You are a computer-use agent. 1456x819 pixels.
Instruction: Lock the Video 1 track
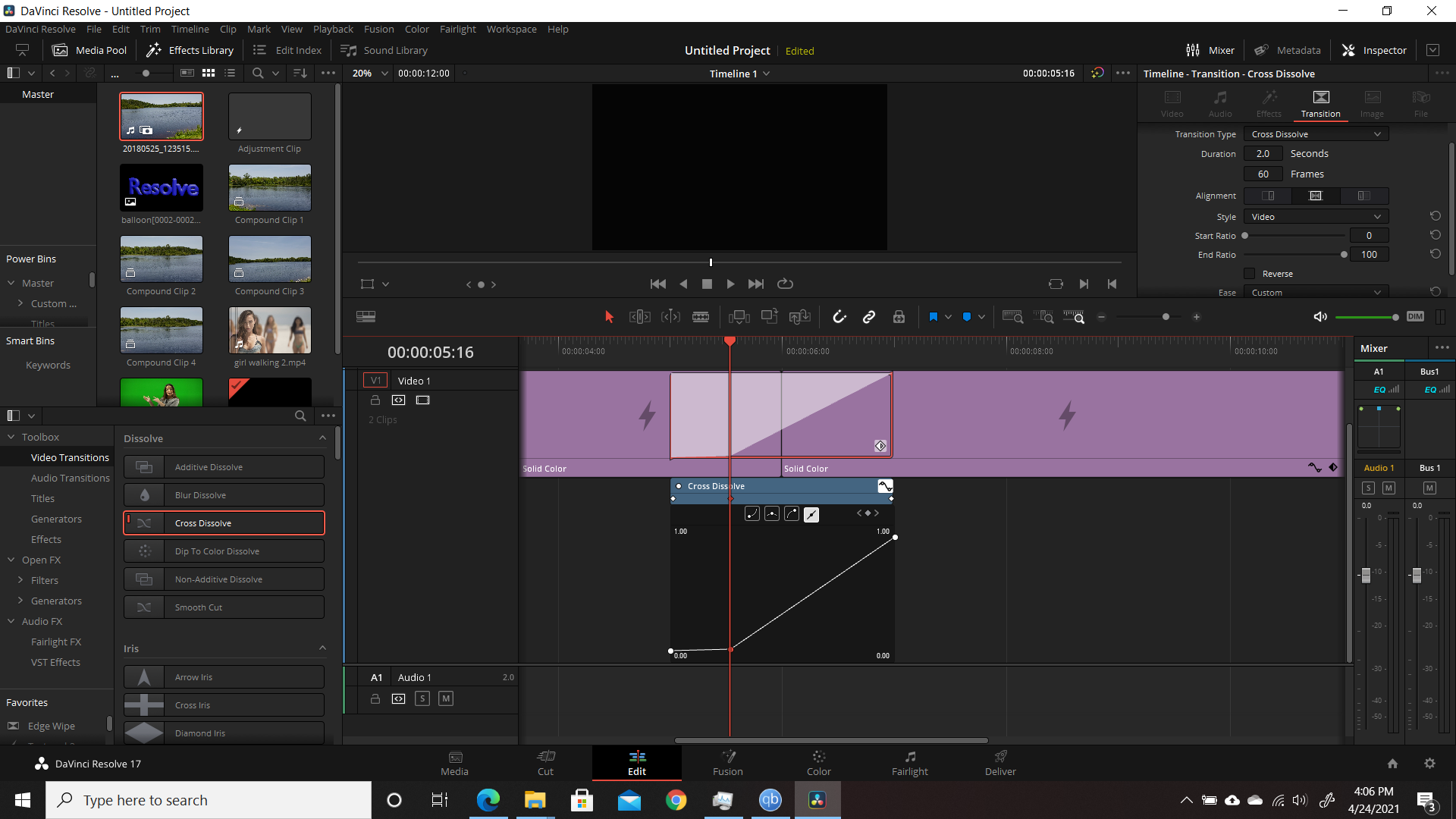click(x=375, y=400)
